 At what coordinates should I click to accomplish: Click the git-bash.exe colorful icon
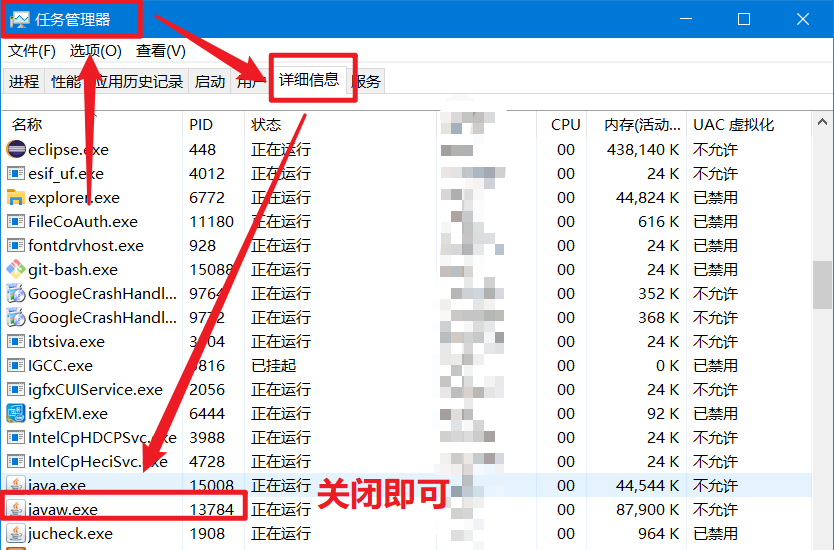point(16,269)
